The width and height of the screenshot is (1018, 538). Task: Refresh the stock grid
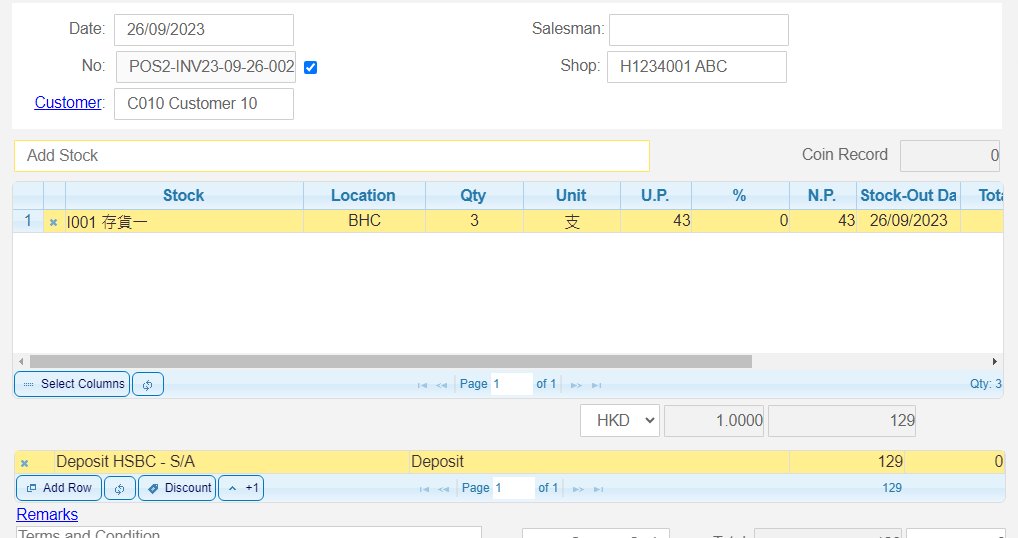point(147,384)
